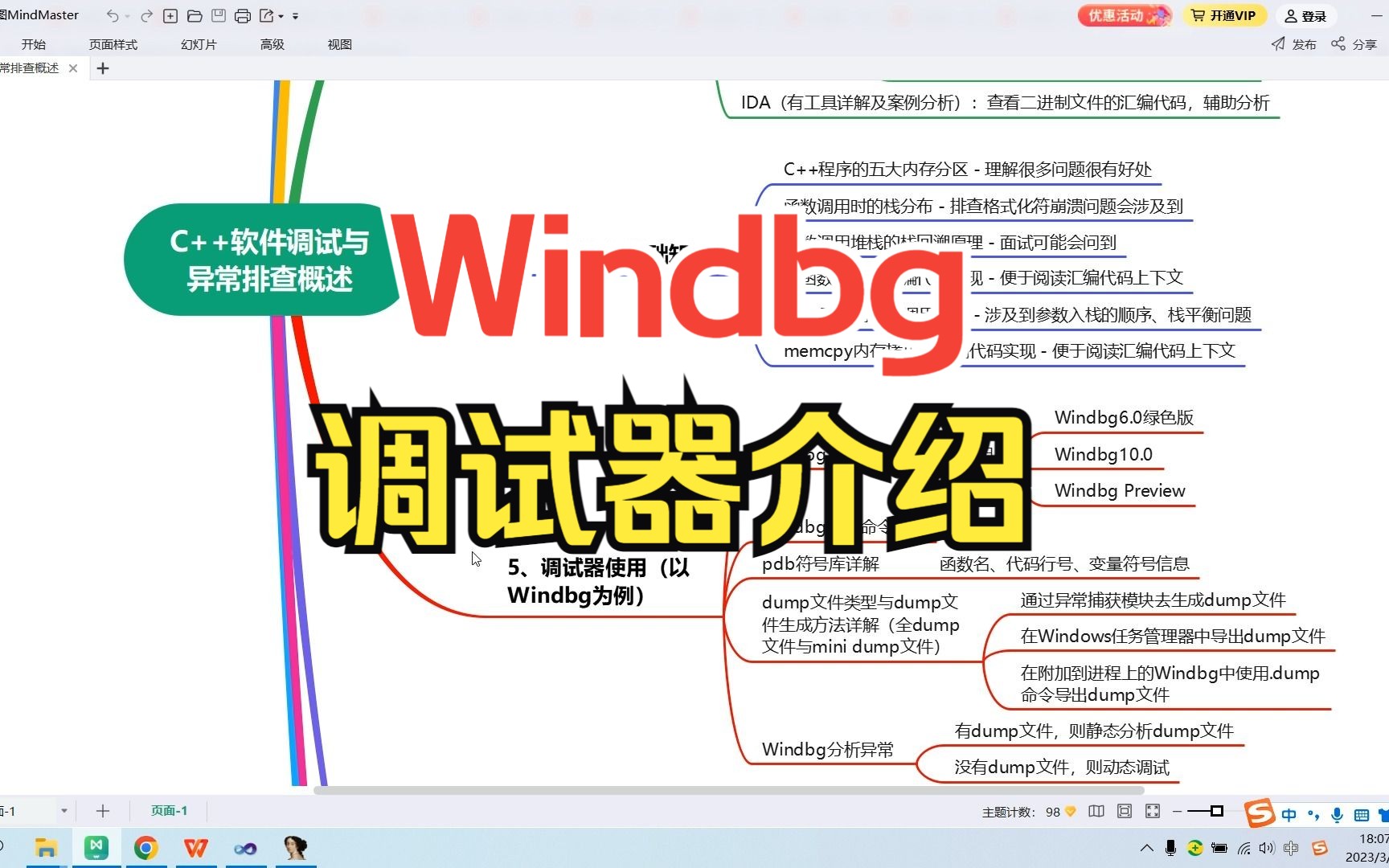1389x868 pixels.
Task: Select topic 没有dump文件，则动态调试
Action: coord(1061,767)
